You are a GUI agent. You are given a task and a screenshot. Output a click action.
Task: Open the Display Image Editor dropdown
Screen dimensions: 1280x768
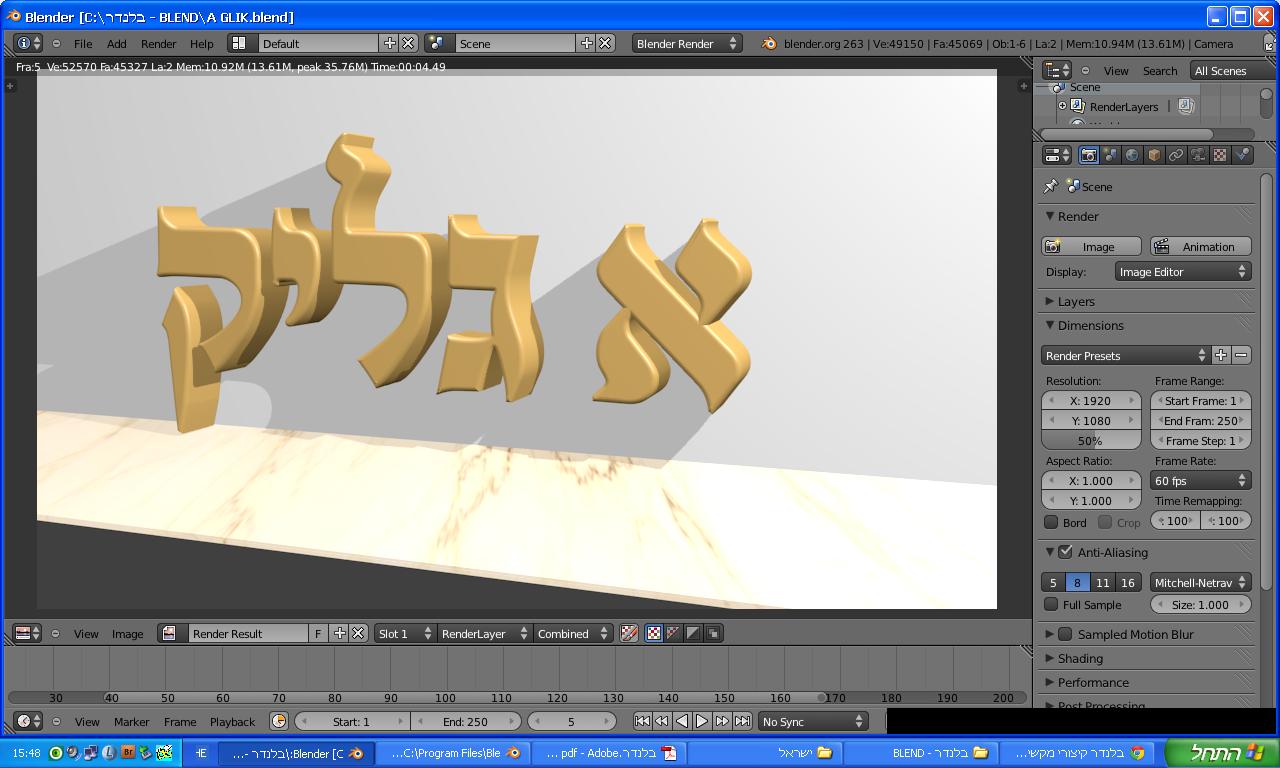(x=1183, y=271)
